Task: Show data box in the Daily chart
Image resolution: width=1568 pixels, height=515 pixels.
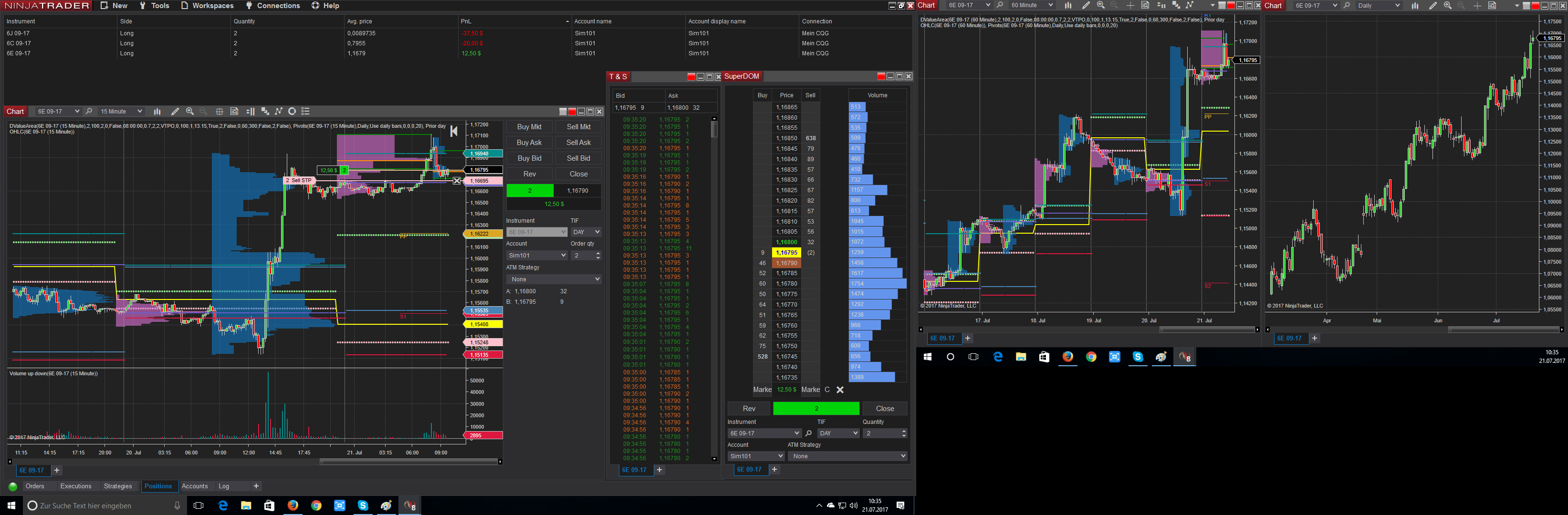Action: [1492, 5]
